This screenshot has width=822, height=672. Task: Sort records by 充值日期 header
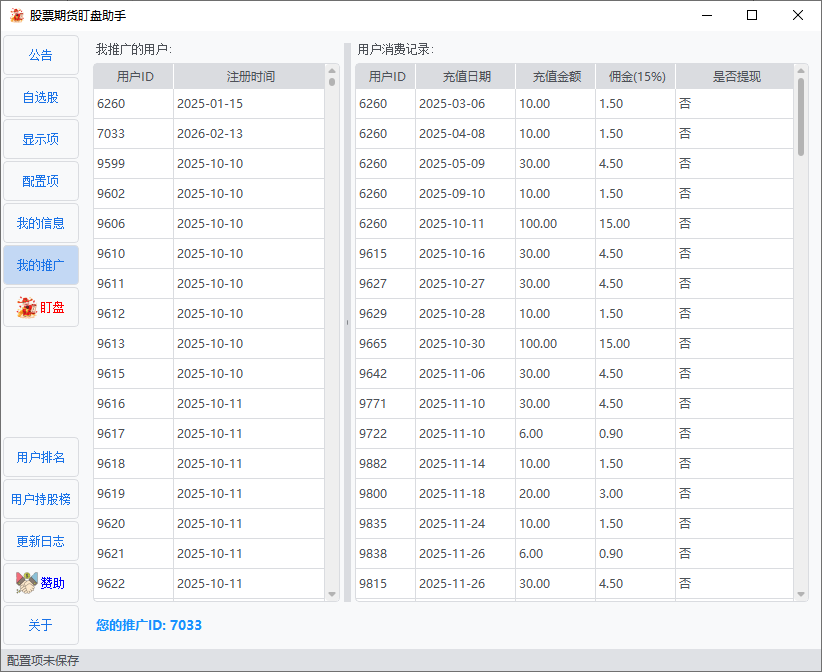[466, 77]
